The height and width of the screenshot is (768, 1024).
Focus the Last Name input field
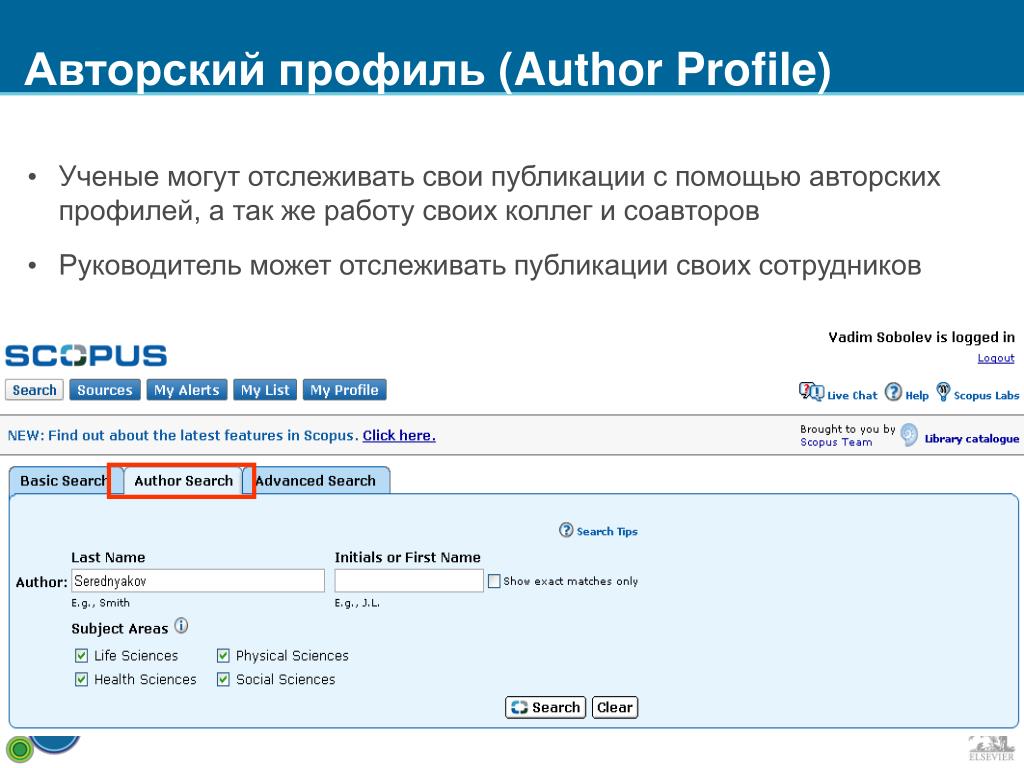click(x=198, y=581)
